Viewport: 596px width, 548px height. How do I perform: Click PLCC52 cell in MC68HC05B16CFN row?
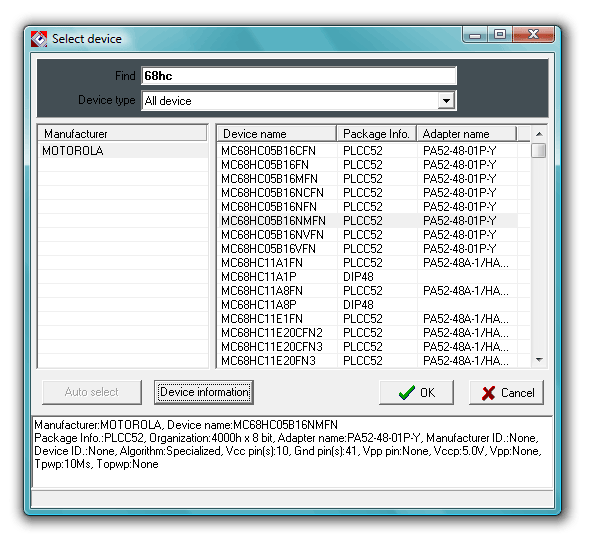click(363, 151)
